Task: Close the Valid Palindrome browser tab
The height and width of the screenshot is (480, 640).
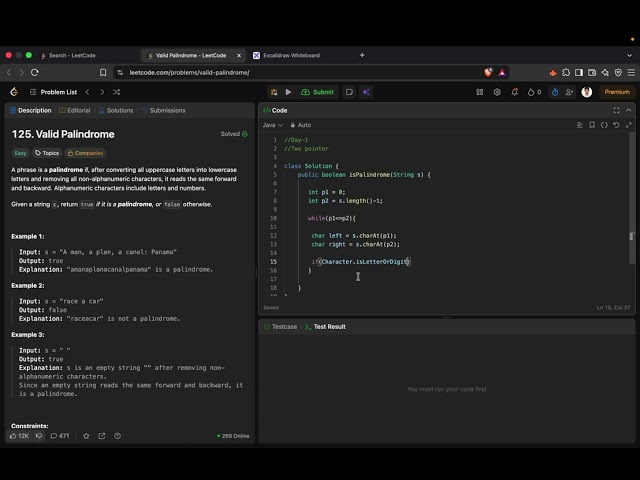Action: 239,56
